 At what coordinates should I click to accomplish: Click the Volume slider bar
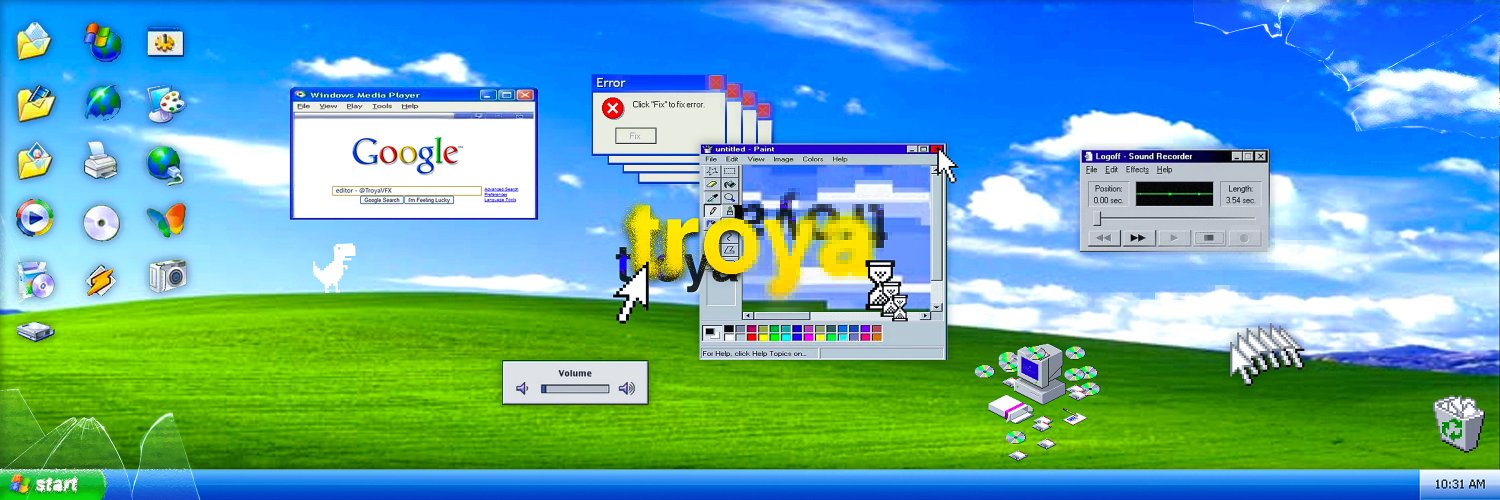click(575, 388)
